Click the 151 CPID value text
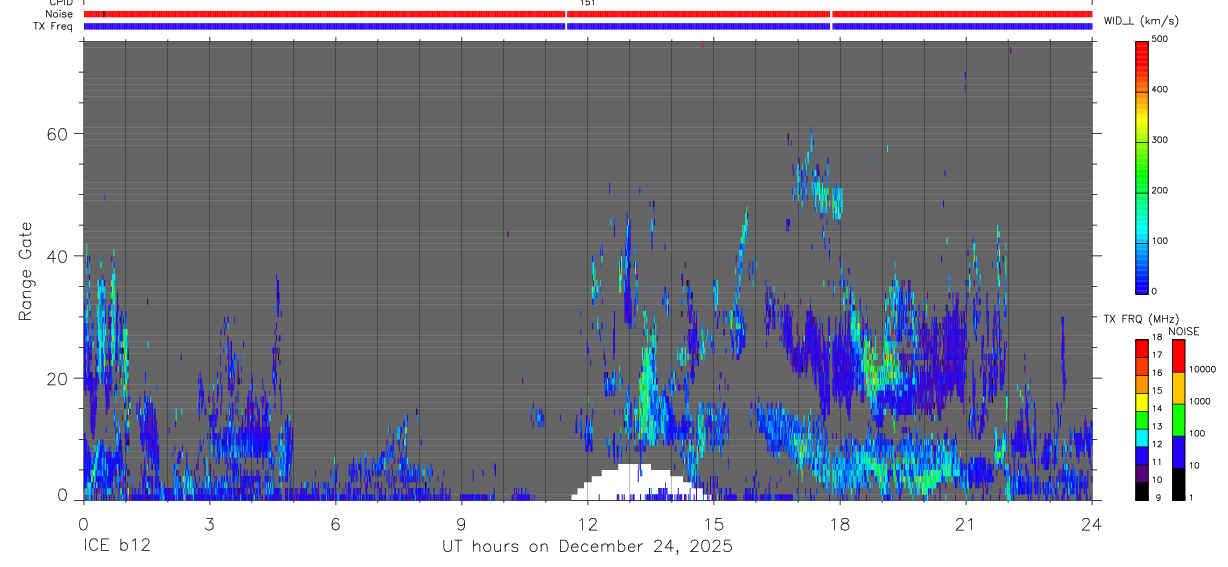 click(588, 4)
